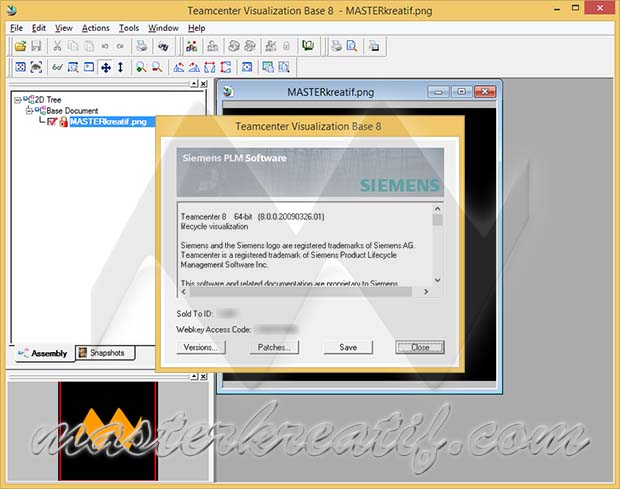The height and width of the screenshot is (489, 620).
Task: Click the Save diskette toolbar icon
Action: (36, 47)
